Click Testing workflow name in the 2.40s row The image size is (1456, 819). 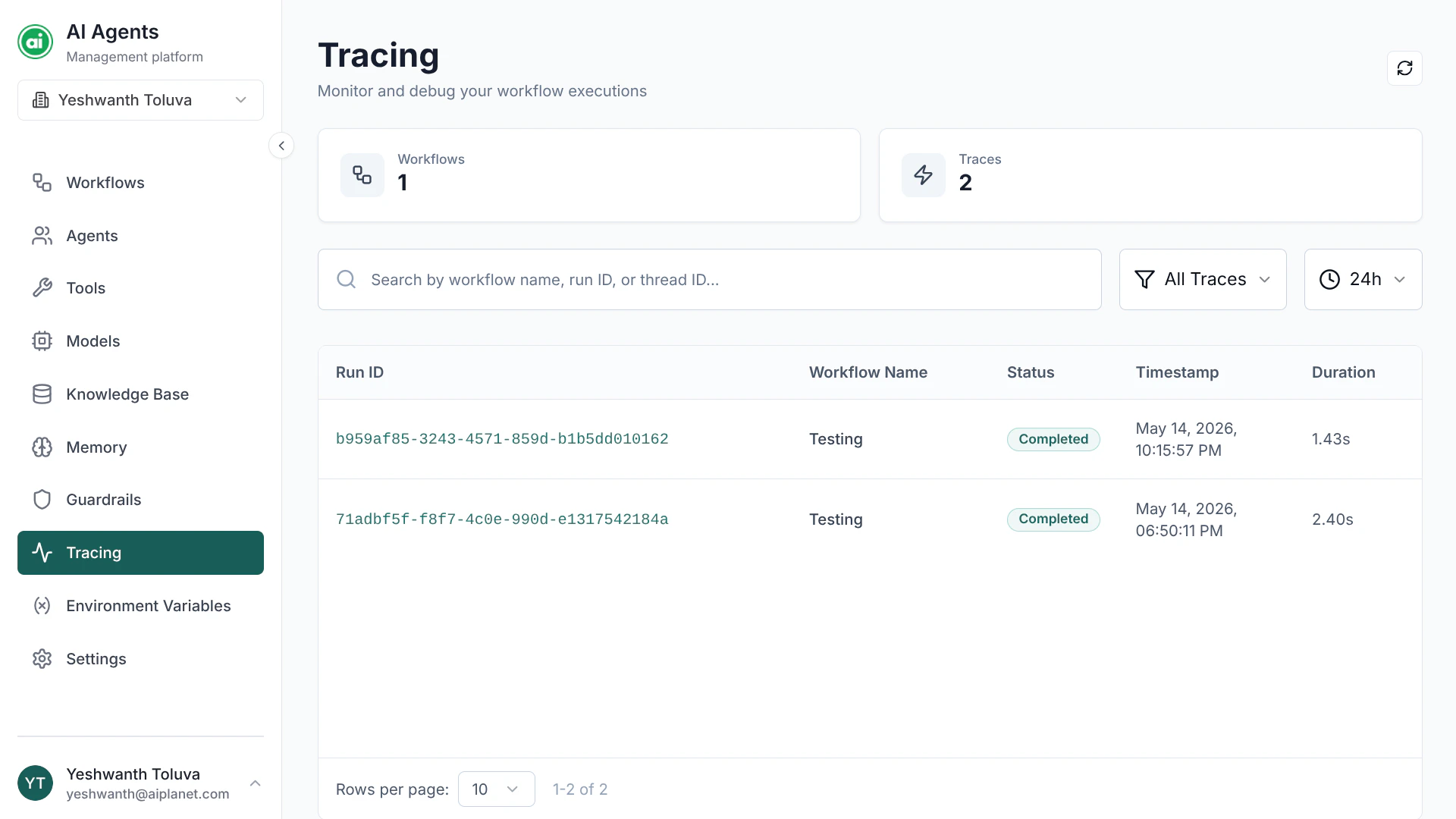836,519
